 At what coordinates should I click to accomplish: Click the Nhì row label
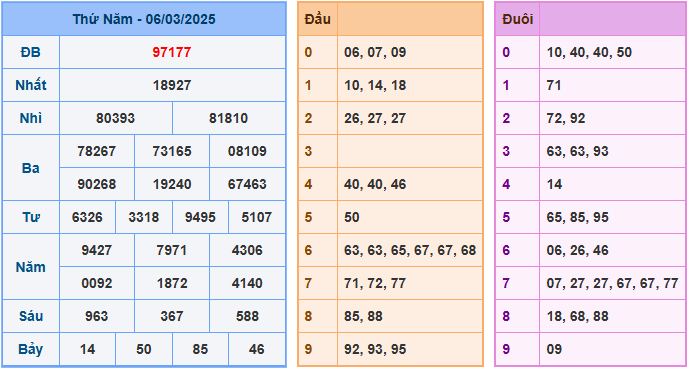point(30,118)
